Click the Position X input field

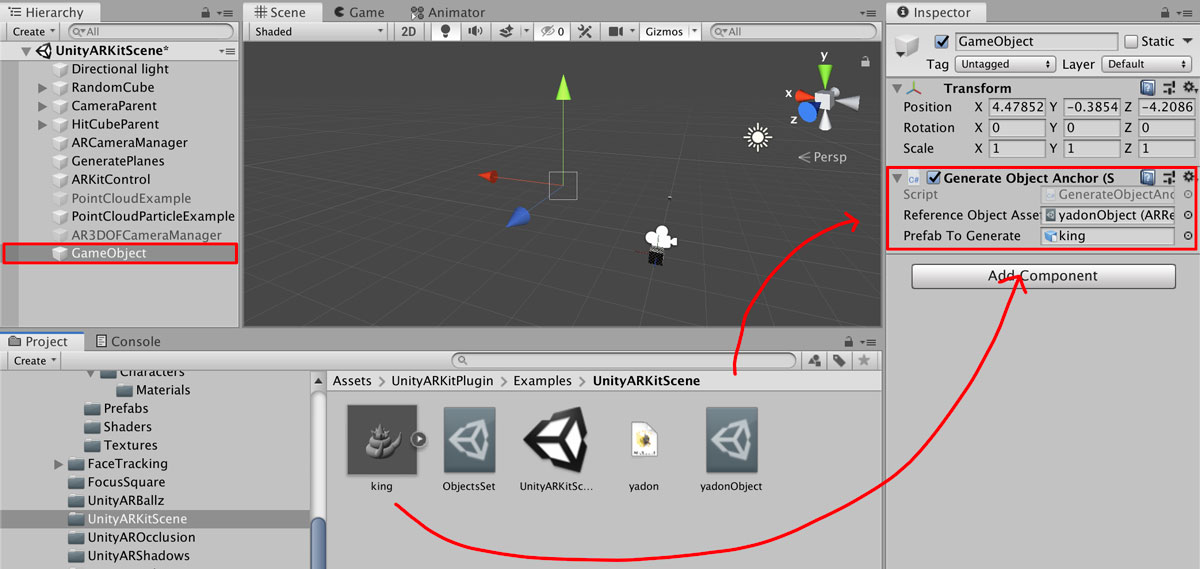[x=1017, y=107]
